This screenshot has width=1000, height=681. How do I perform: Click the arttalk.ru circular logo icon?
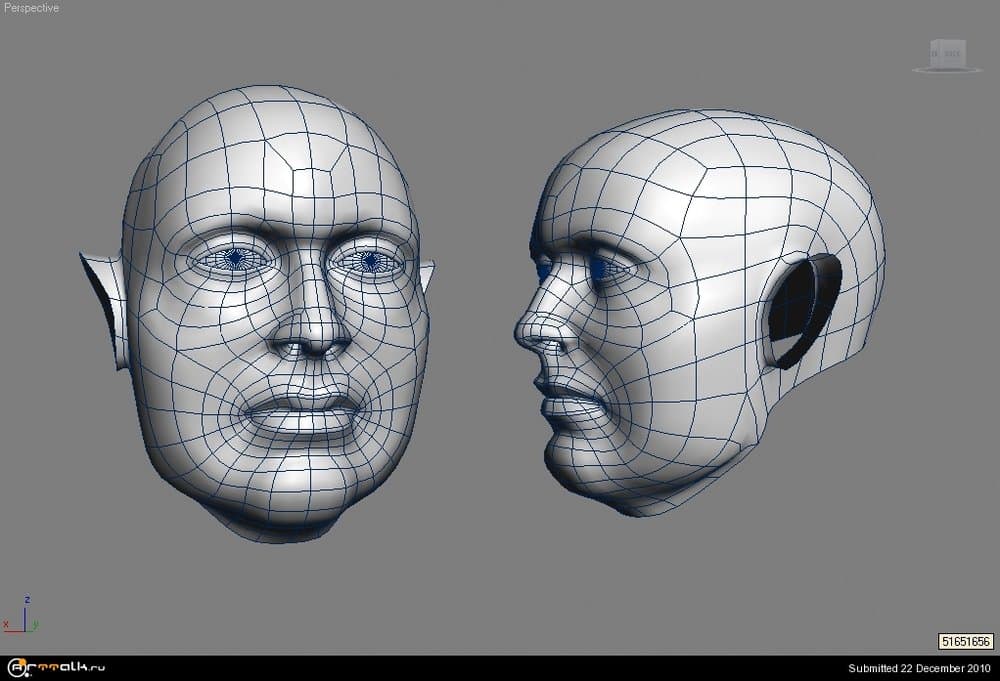pos(17,668)
